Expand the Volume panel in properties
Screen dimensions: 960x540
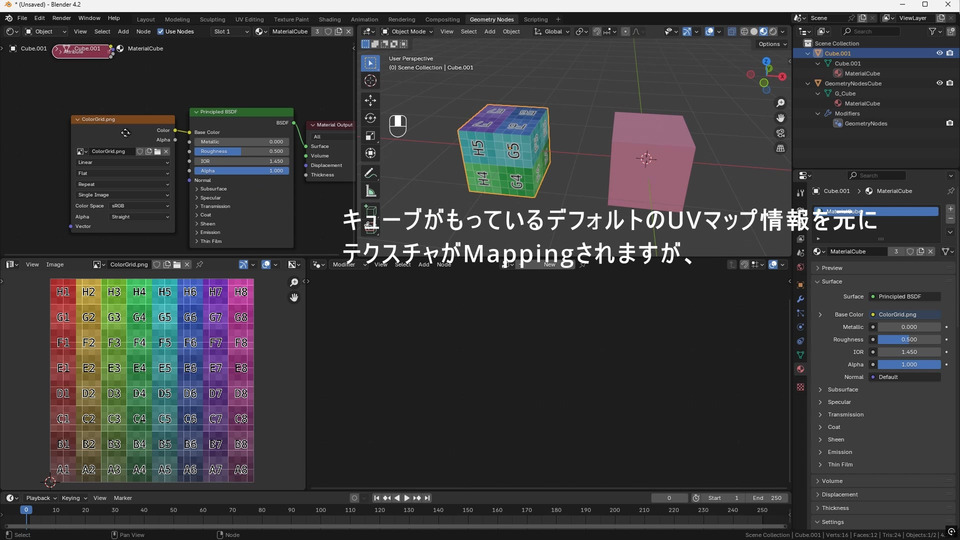click(832, 481)
